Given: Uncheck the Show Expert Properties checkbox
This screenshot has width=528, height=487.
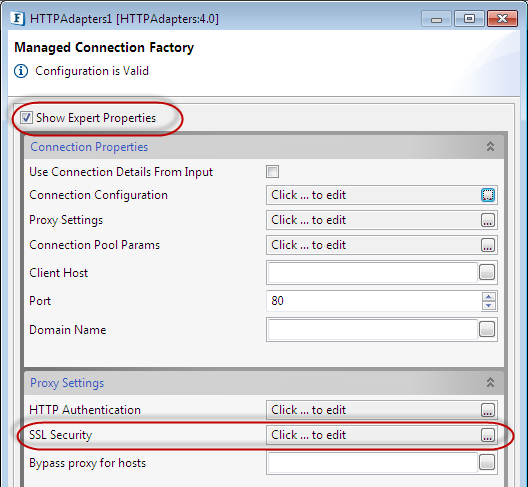Looking at the screenshot, I should point(26,118).
